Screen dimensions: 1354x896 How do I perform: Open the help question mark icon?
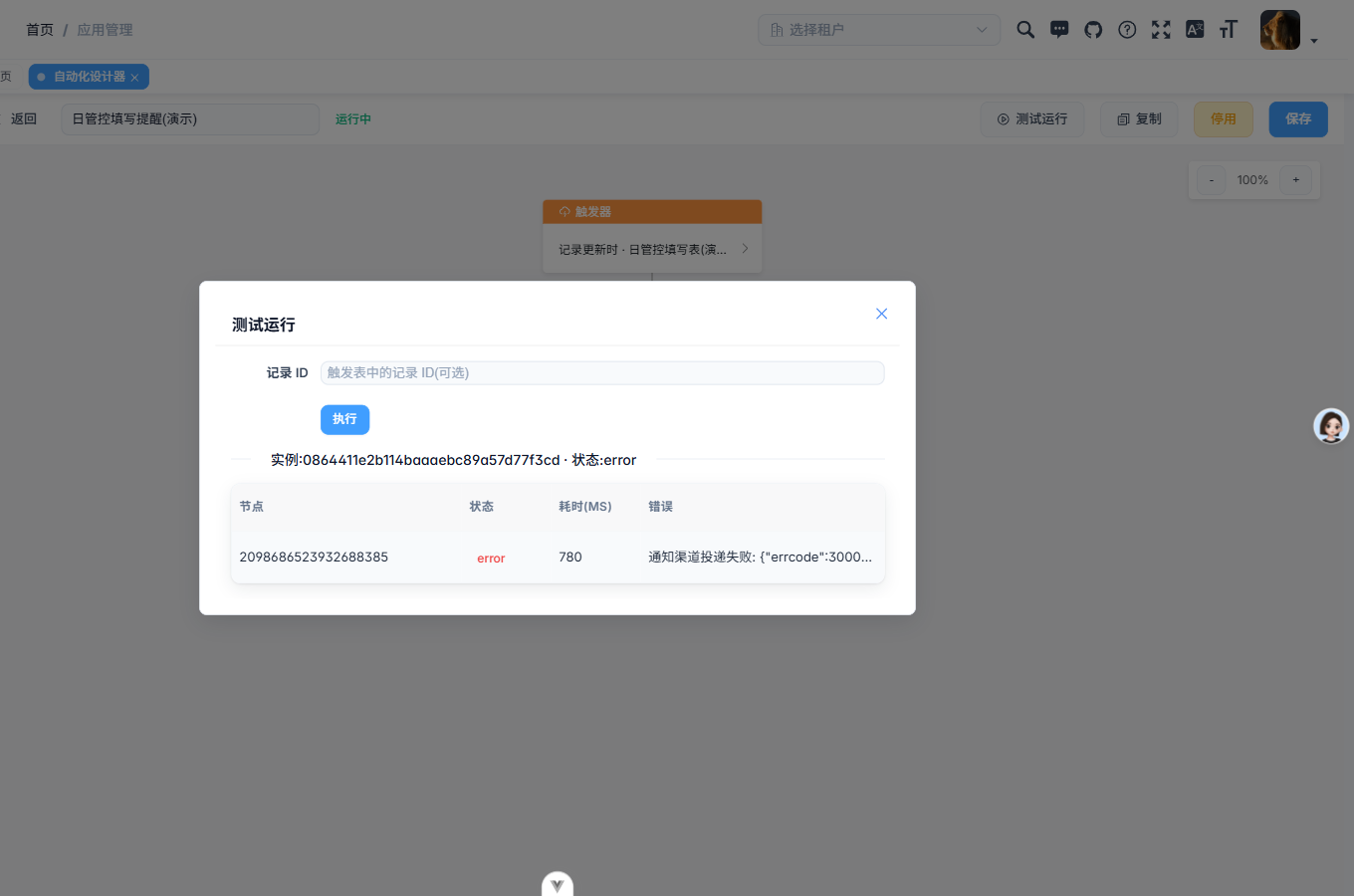pyautogui.click(x=1127, y=30)
